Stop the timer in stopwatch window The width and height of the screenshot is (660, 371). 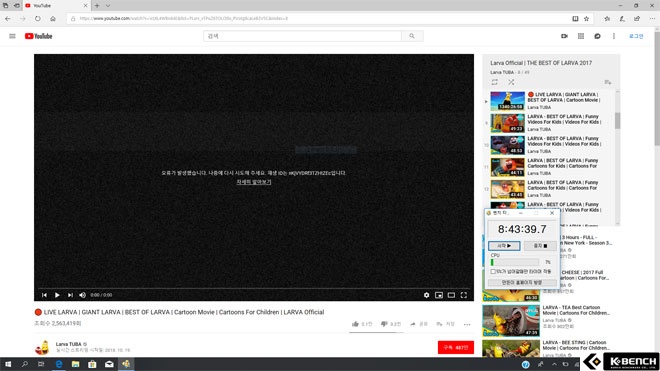point(540,246)
